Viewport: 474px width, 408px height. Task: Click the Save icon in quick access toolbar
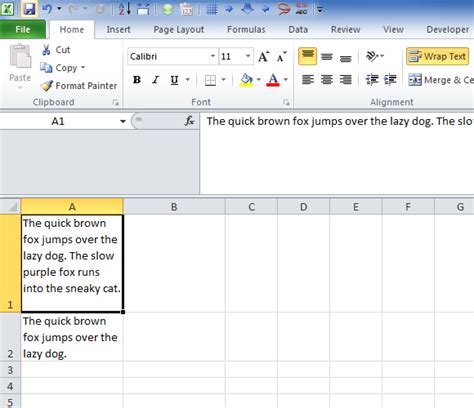pos(29,9)
